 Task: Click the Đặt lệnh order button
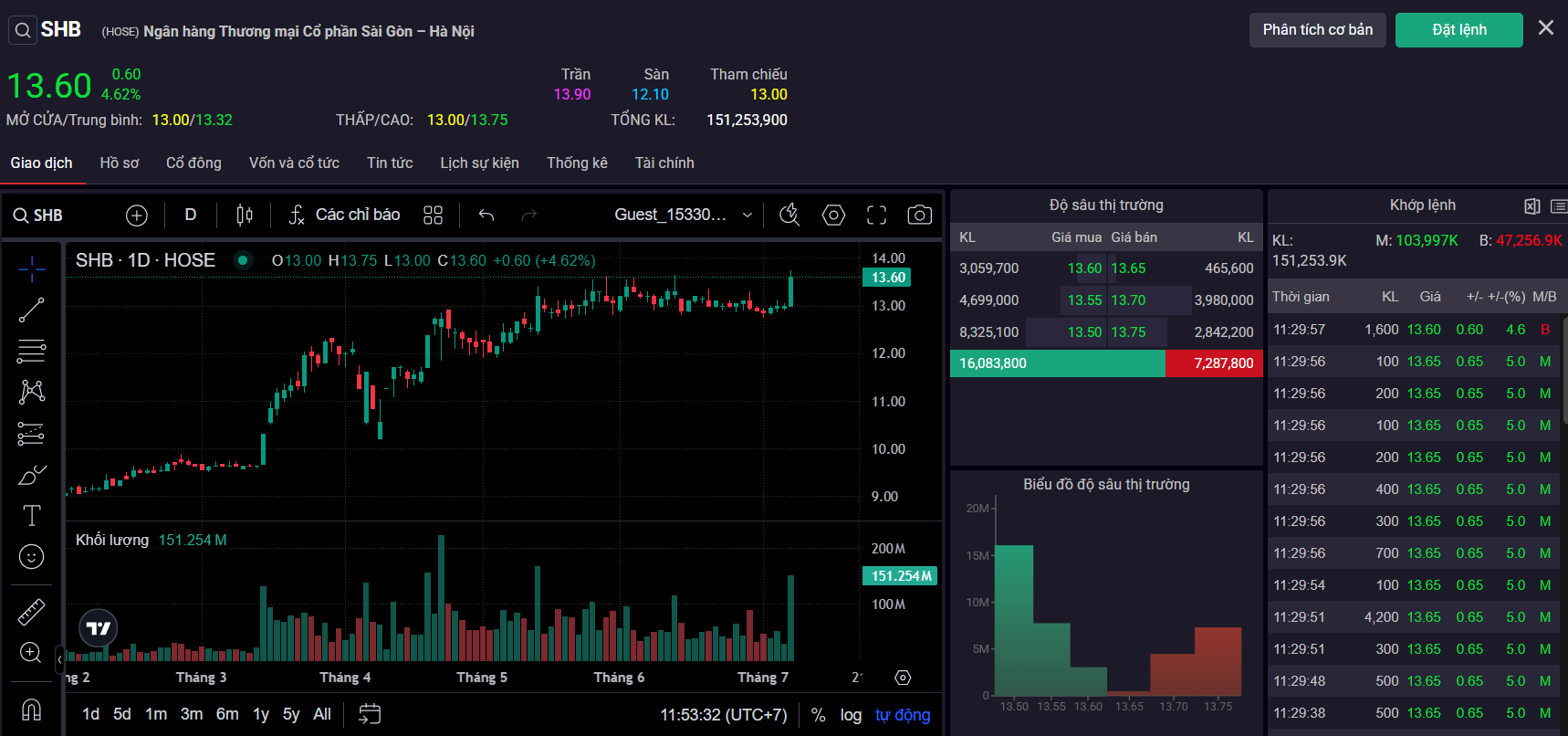tap(1459, 30)
